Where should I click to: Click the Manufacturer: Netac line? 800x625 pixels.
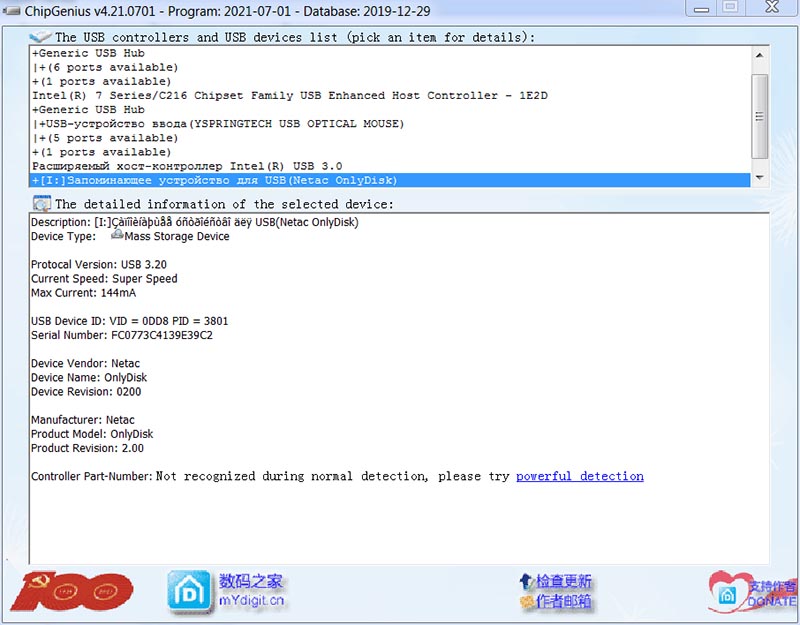(83, 420)
